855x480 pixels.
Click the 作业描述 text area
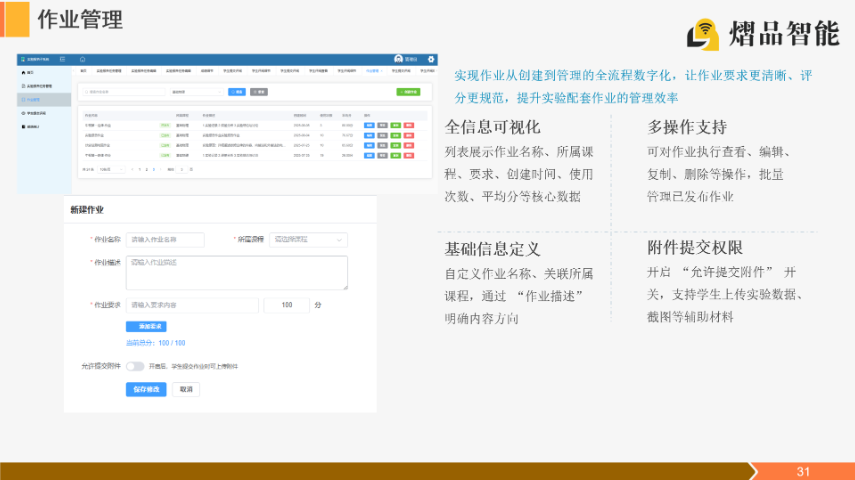[x=237, y=272]
